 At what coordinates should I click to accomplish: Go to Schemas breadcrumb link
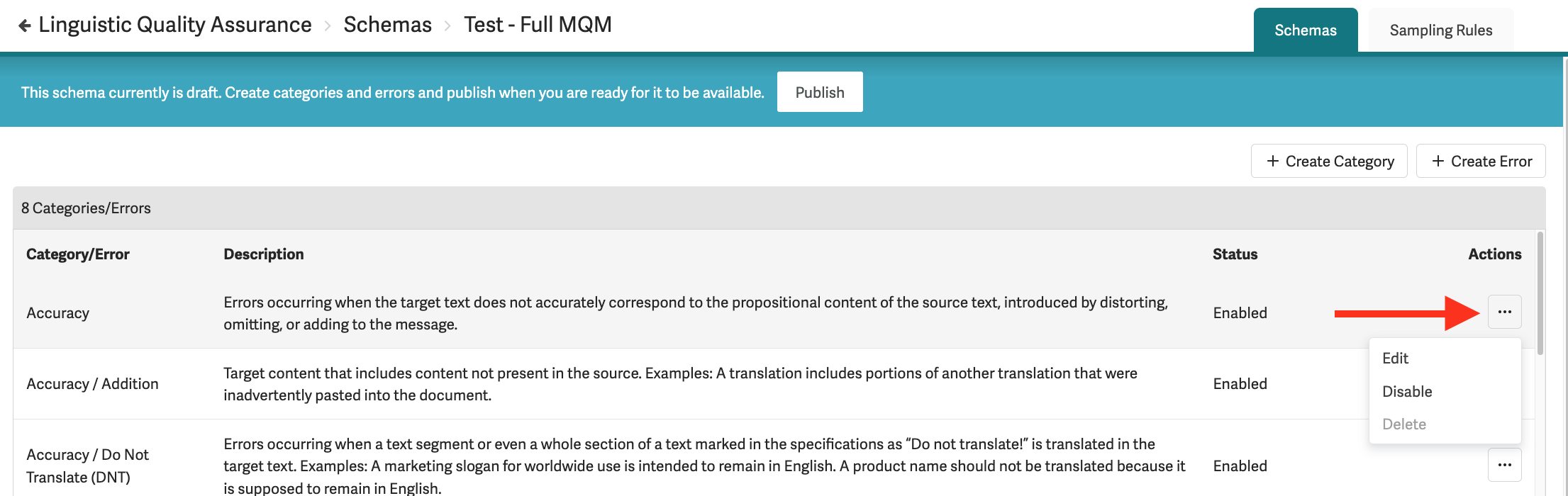387,25
